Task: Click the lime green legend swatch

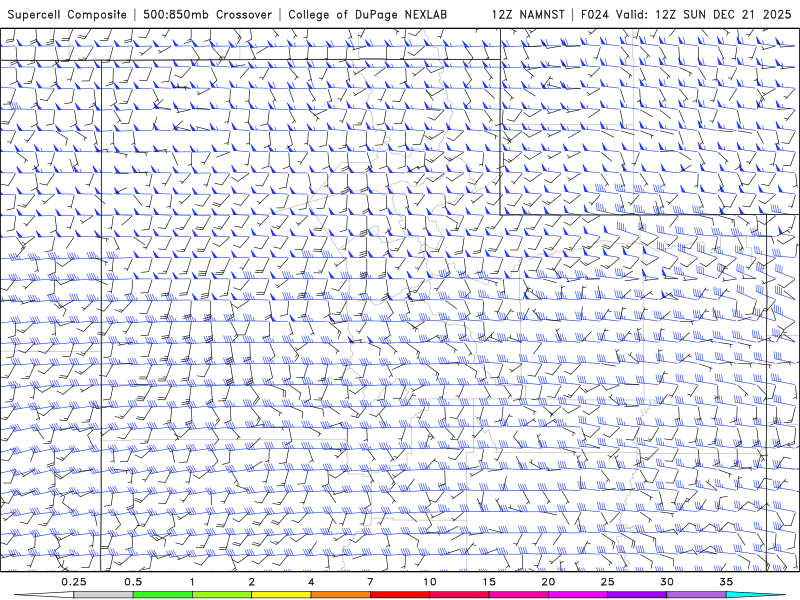Action: coord(221,595)
